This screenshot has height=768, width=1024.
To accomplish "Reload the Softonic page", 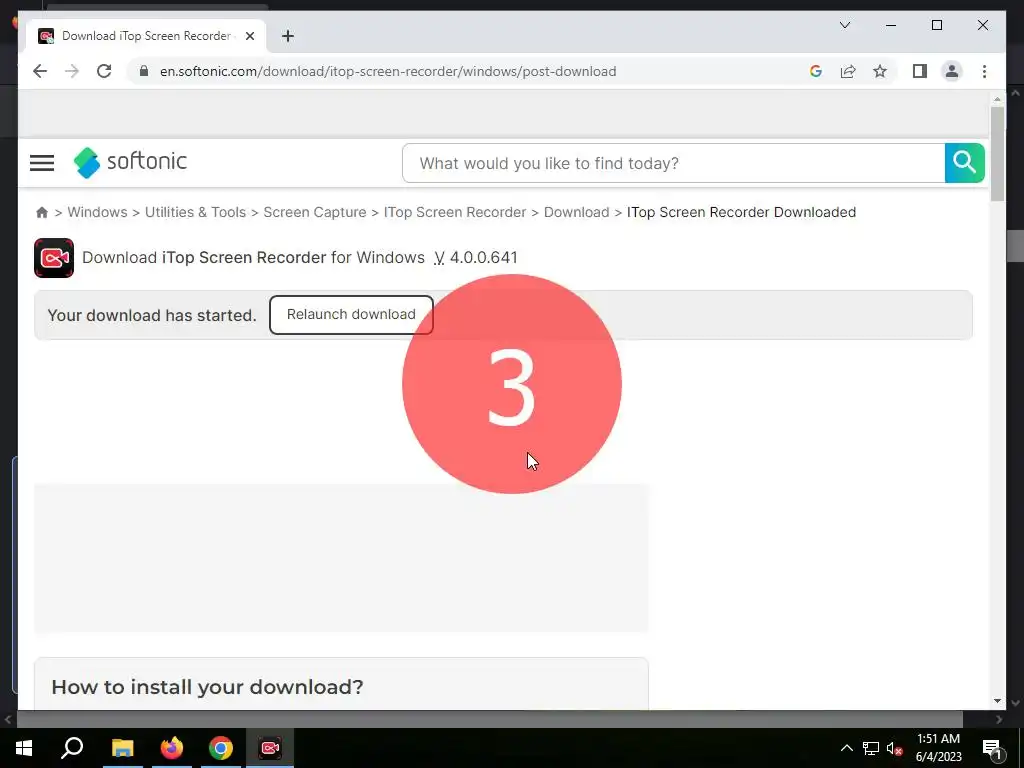I will click(104, 71).
